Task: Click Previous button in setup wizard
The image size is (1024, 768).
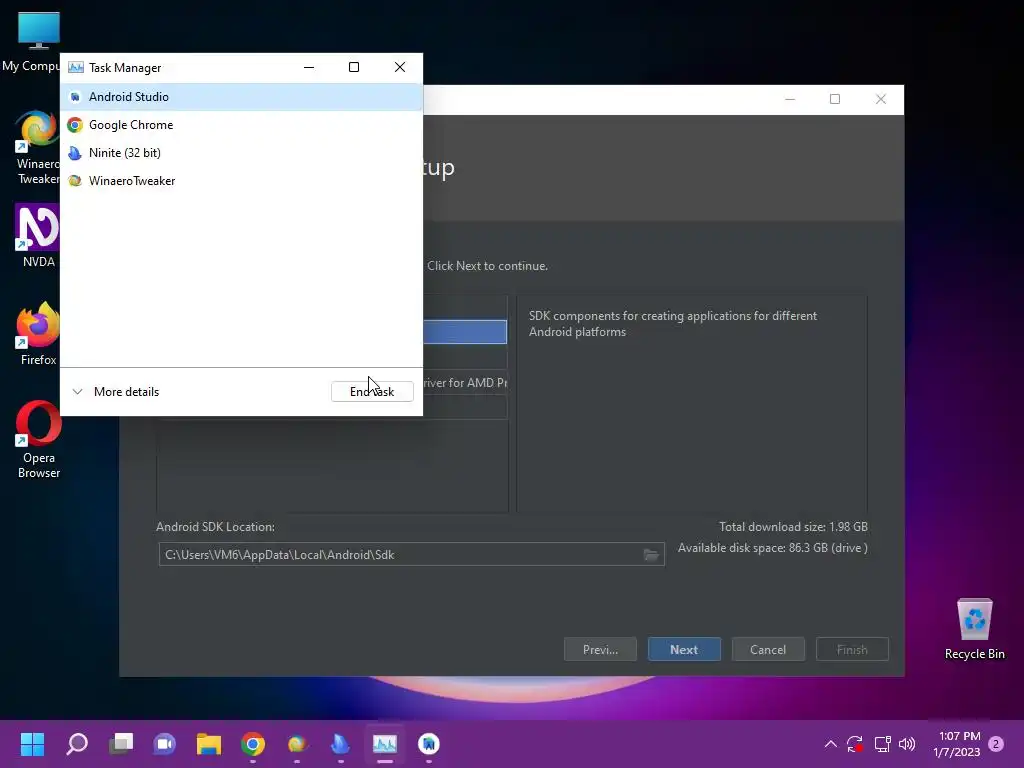Action: (x=600, y=650)
